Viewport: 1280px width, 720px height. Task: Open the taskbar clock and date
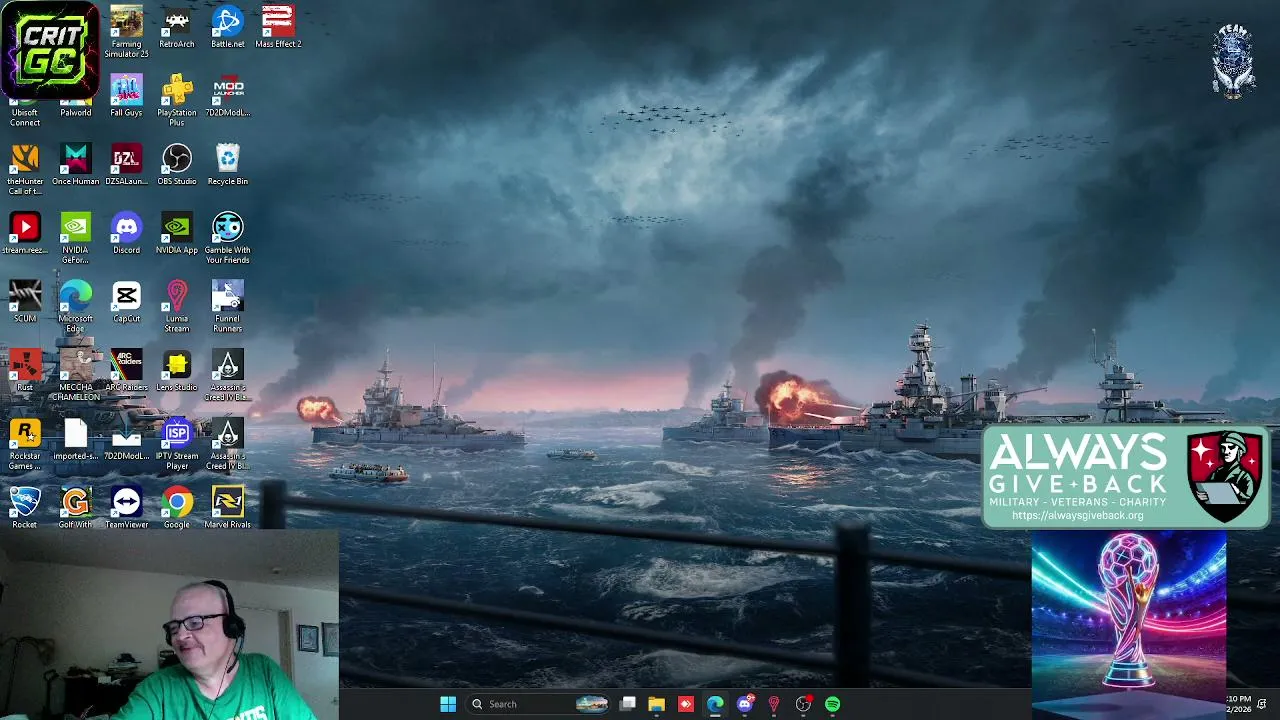pyautogui.click(x=1238, y=704)
